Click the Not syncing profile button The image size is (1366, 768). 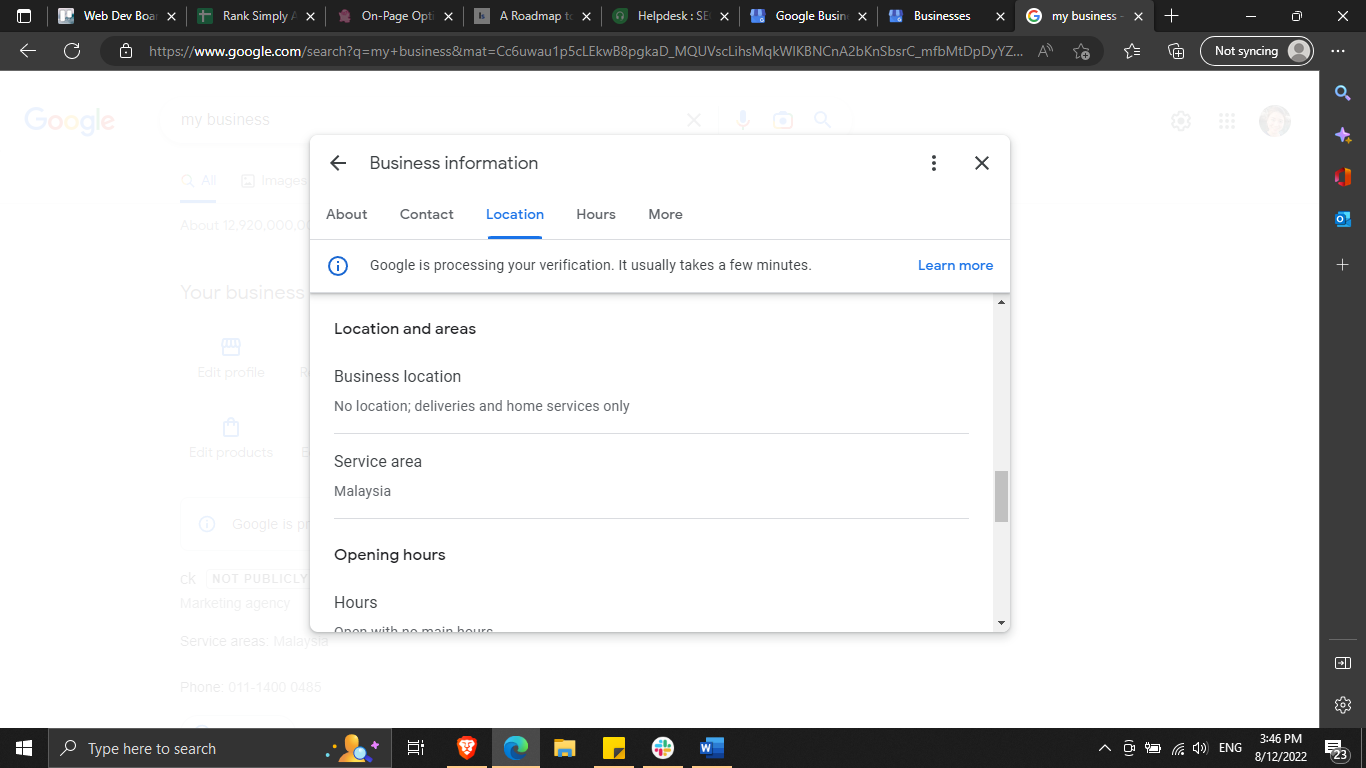pos(1256,51)
